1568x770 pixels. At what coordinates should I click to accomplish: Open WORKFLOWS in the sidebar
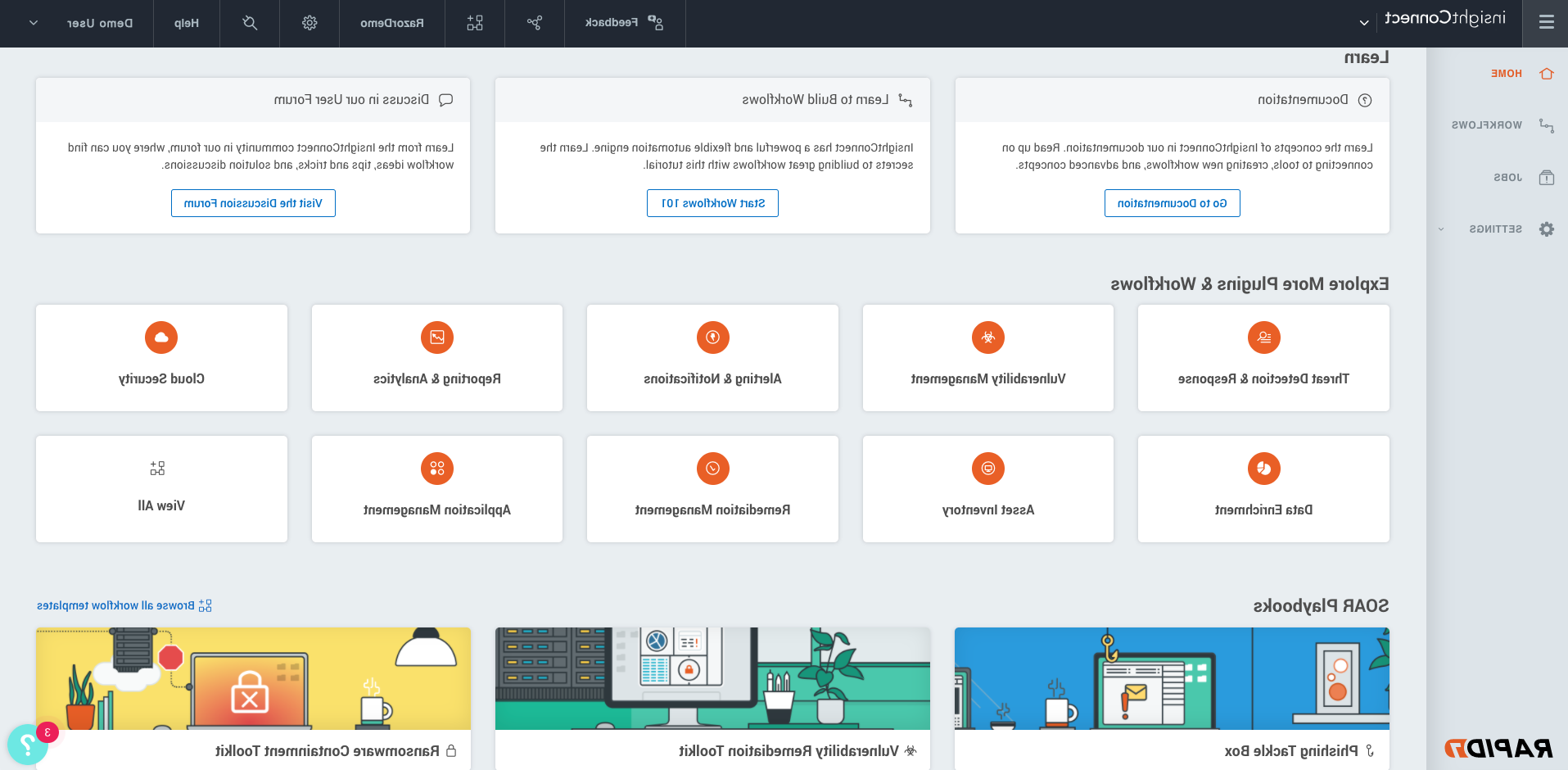tap(1487, 125)
